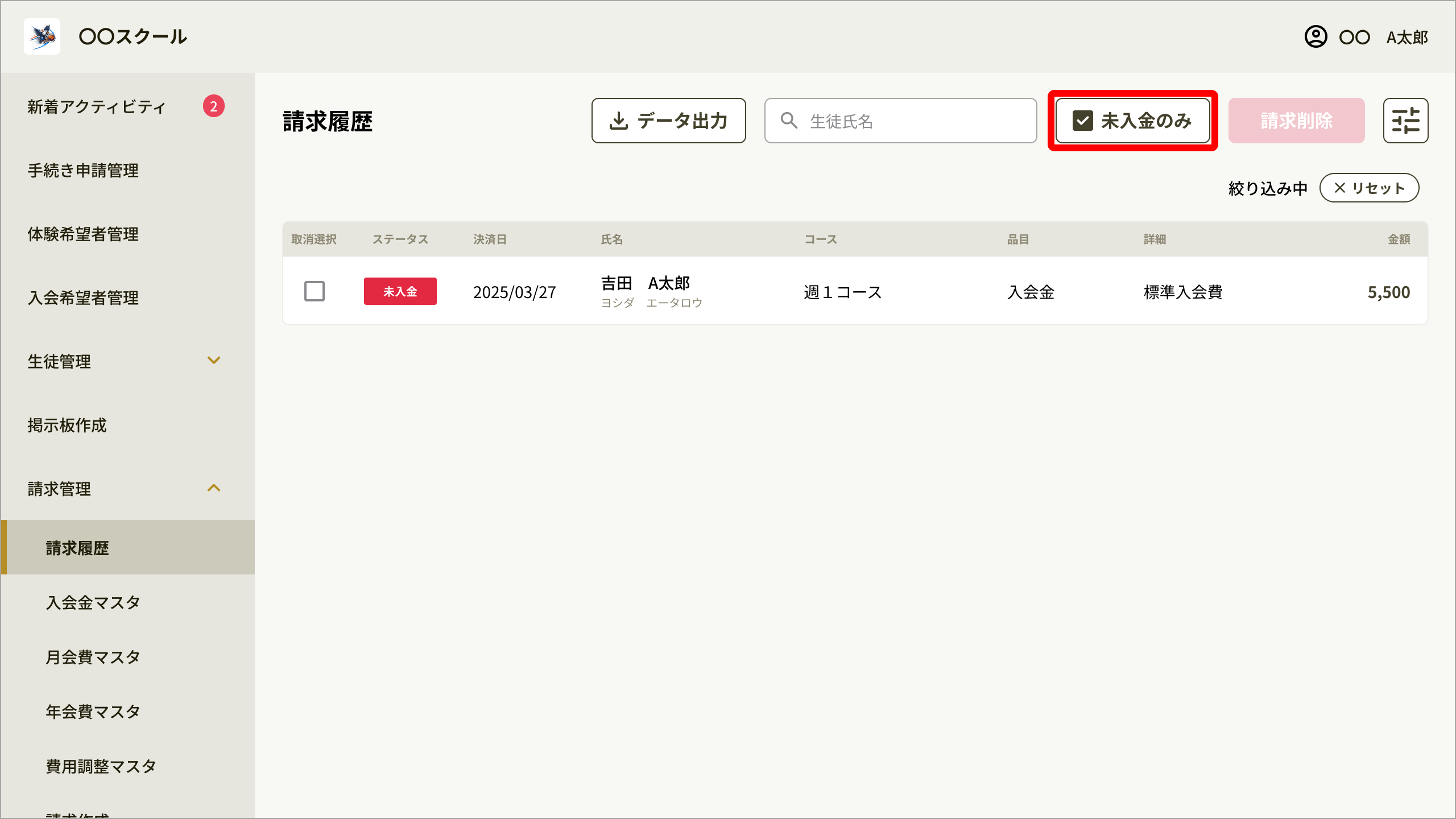Screen dimensions: 1456x819
Task: Click the school logo icon
Action: pos(42,36)
